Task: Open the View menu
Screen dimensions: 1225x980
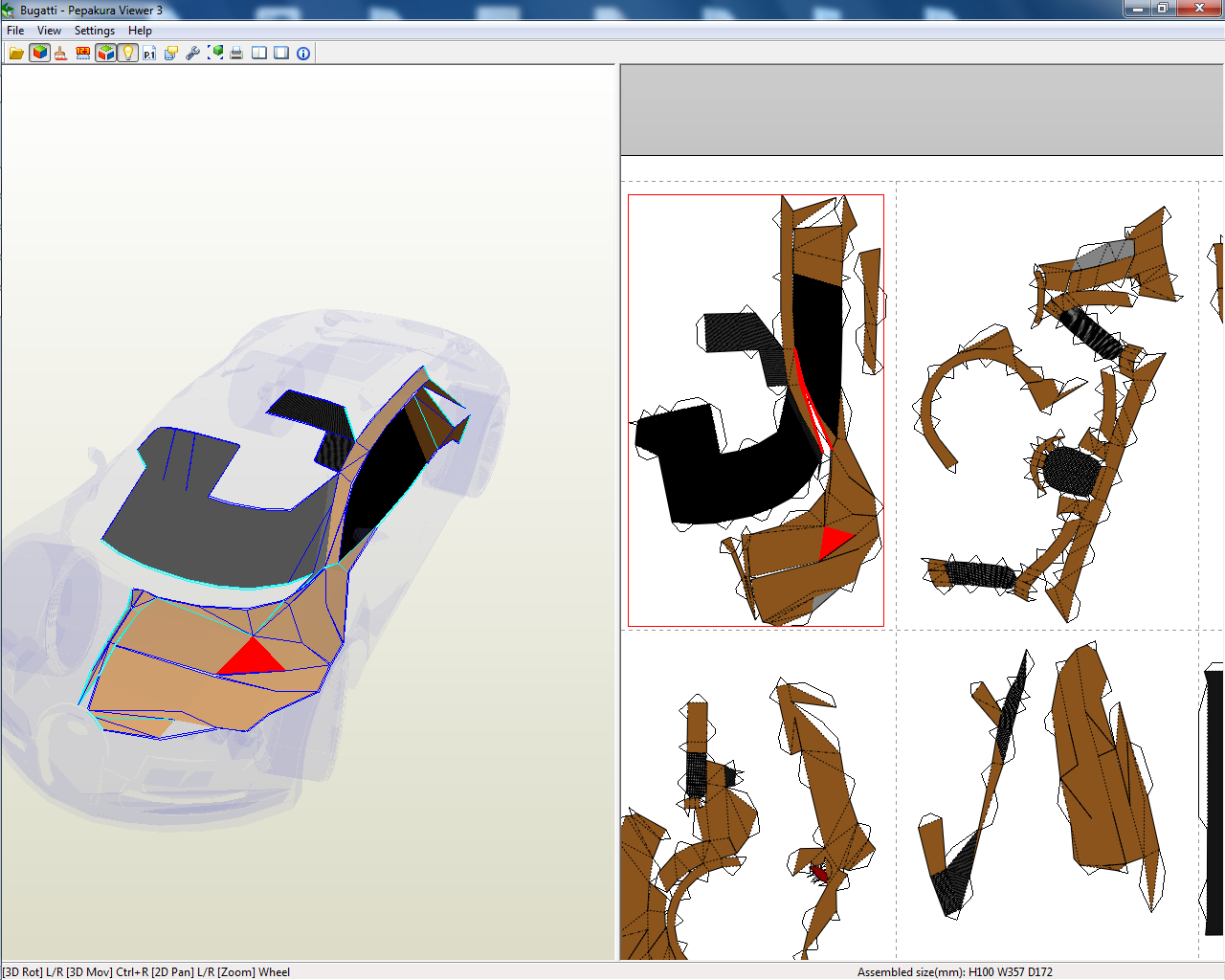Action: tap(48, 30)
